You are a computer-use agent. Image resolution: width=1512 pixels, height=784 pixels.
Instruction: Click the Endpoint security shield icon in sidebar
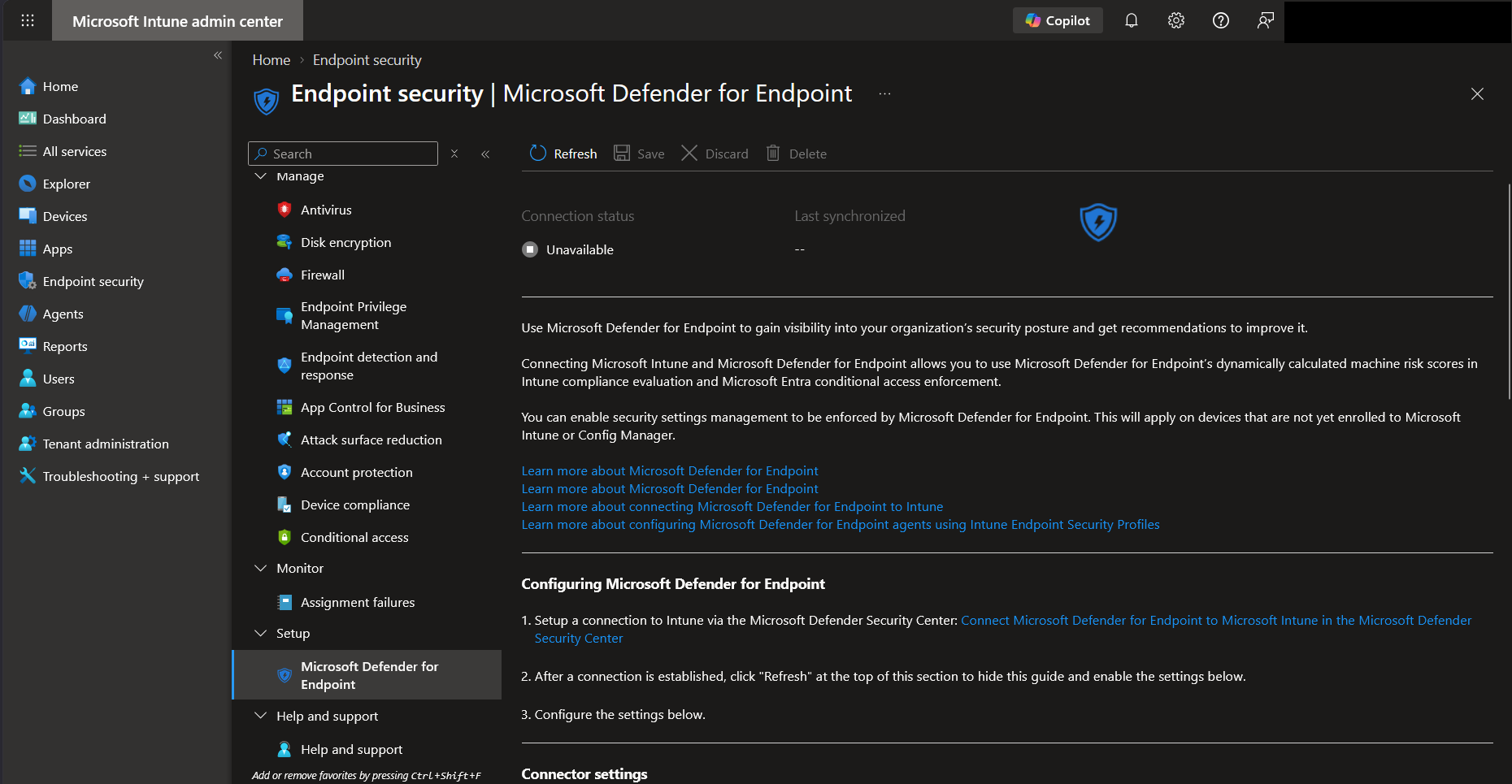click(28, 281)
